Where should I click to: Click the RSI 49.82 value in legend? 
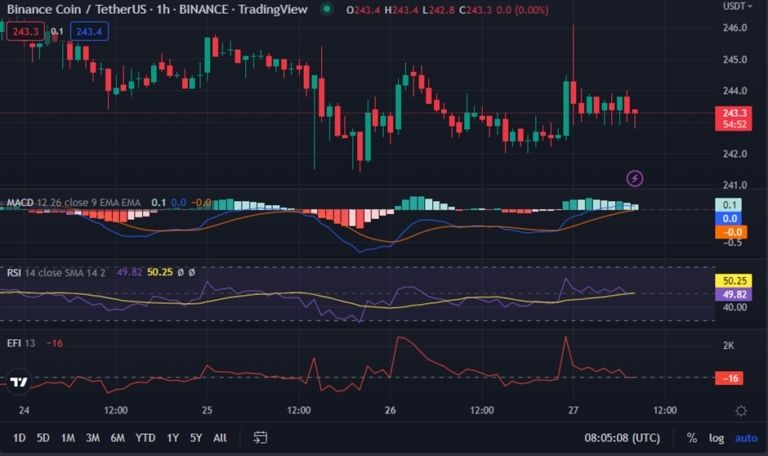129,272
